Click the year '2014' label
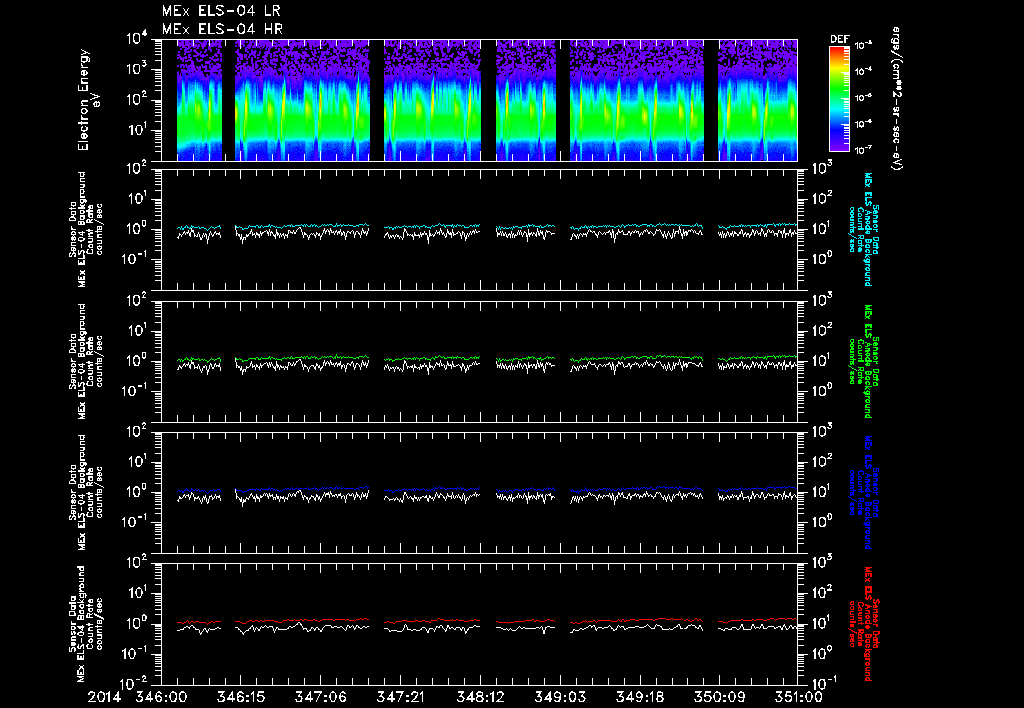The image size is (1024, 708). click(x=104, y=697)
